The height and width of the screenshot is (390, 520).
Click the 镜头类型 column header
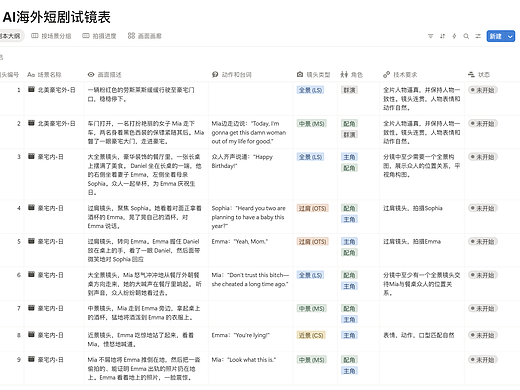coord(313,75)
